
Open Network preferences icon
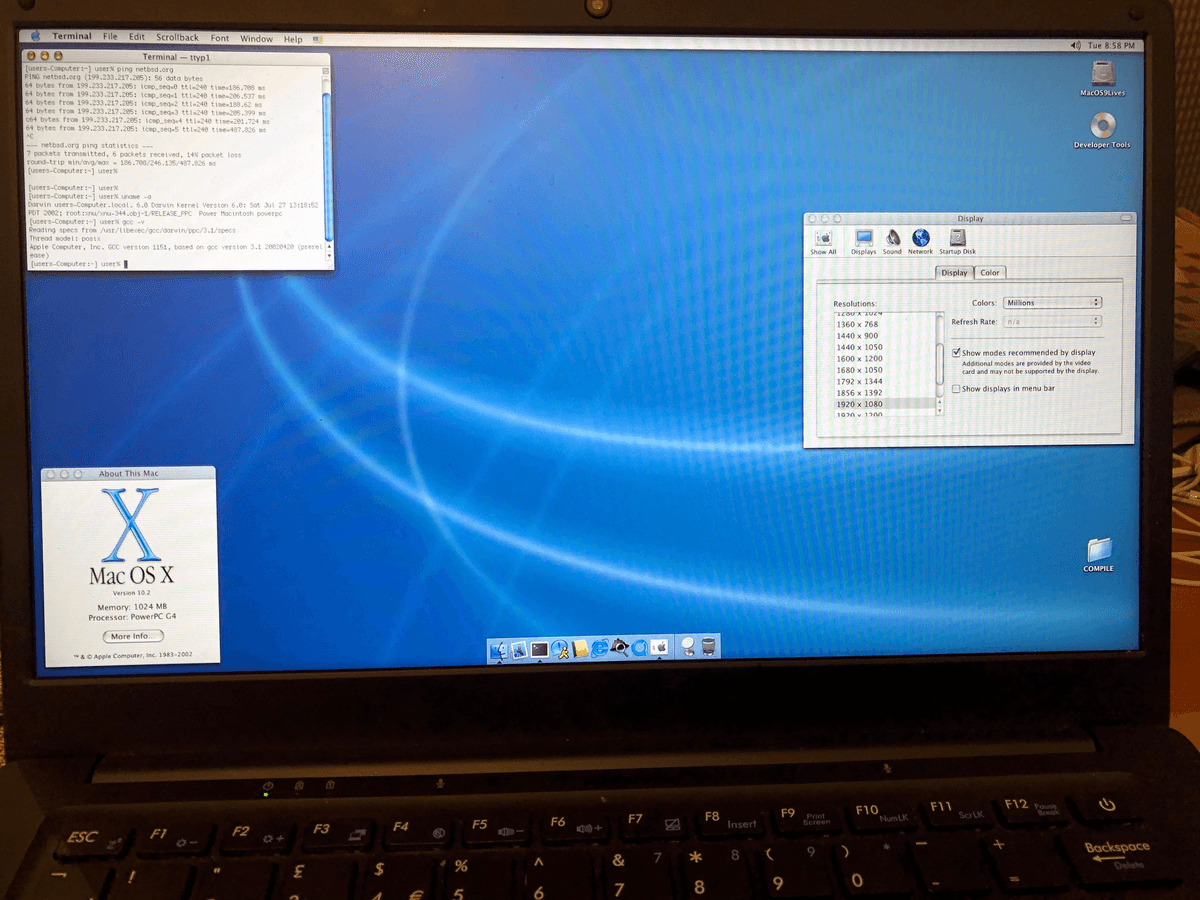[x=920, y=237]
